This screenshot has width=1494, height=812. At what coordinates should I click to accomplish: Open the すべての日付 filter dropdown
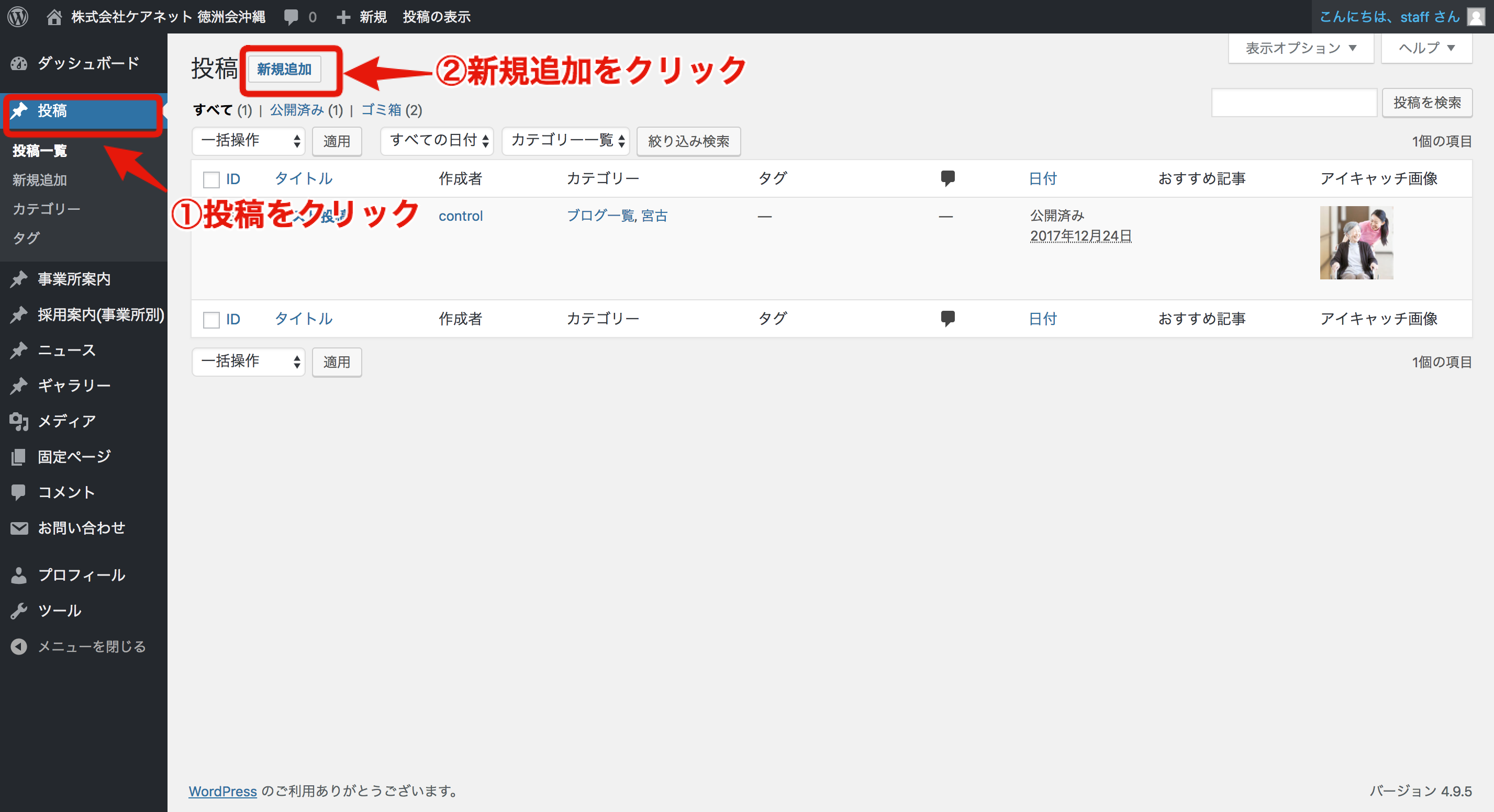click(x=437, y=141)
